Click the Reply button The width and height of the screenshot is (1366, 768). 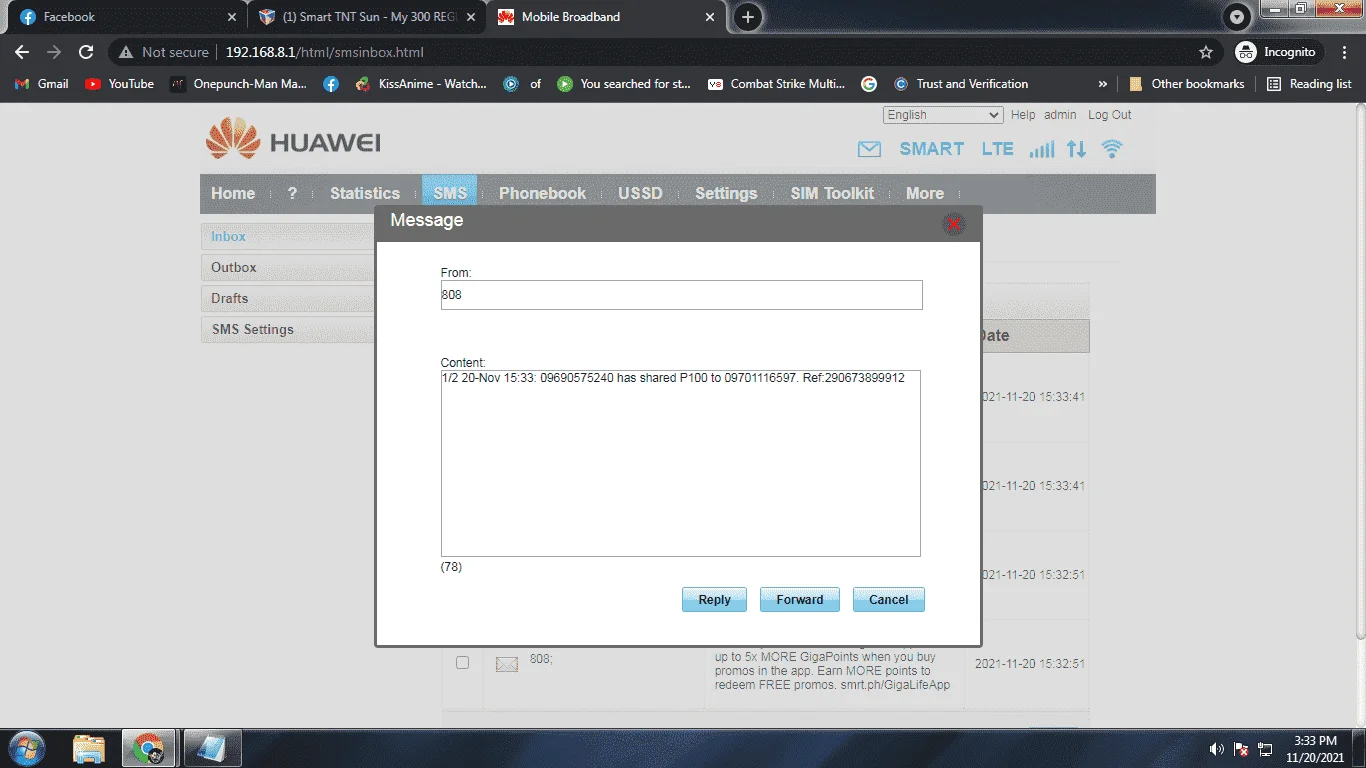(714, 599)
